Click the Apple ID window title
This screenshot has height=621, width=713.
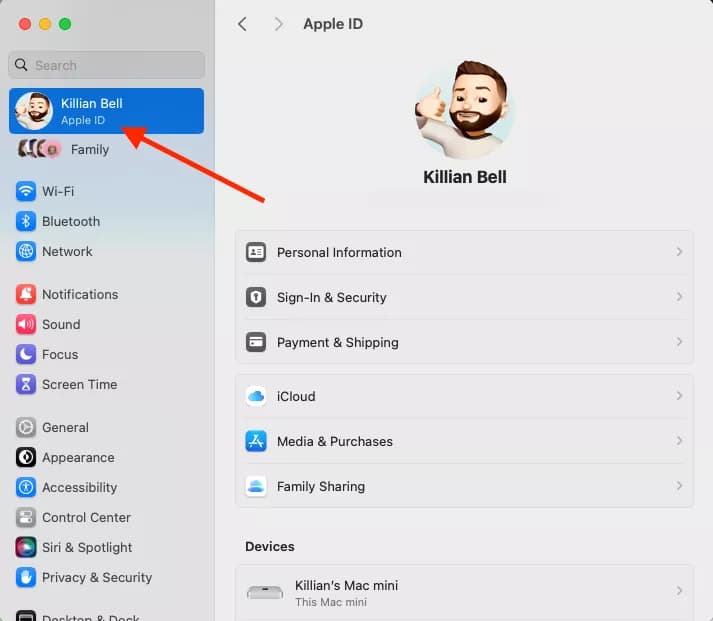pos(333,24)
